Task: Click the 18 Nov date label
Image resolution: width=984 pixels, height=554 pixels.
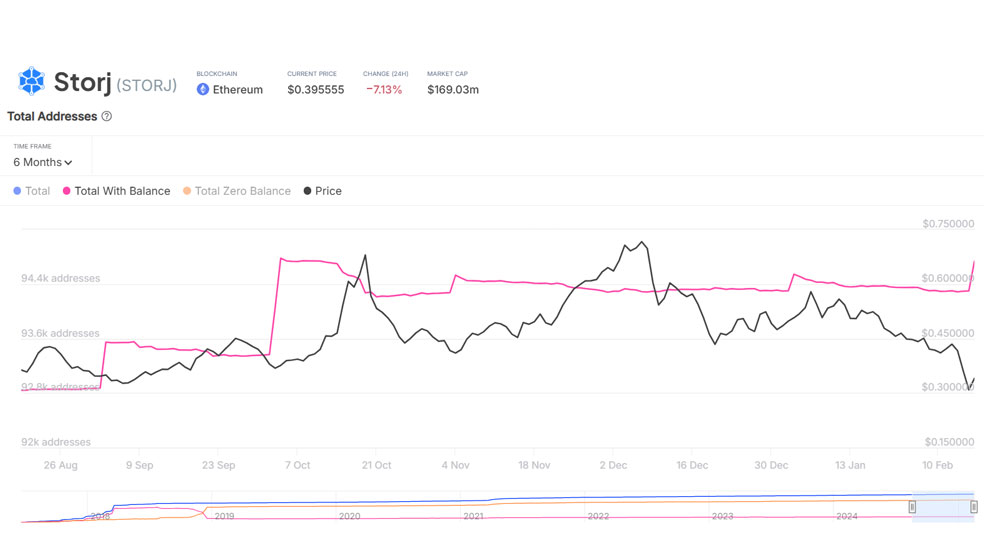Action: pyautogui.click(x=534, y=465)
